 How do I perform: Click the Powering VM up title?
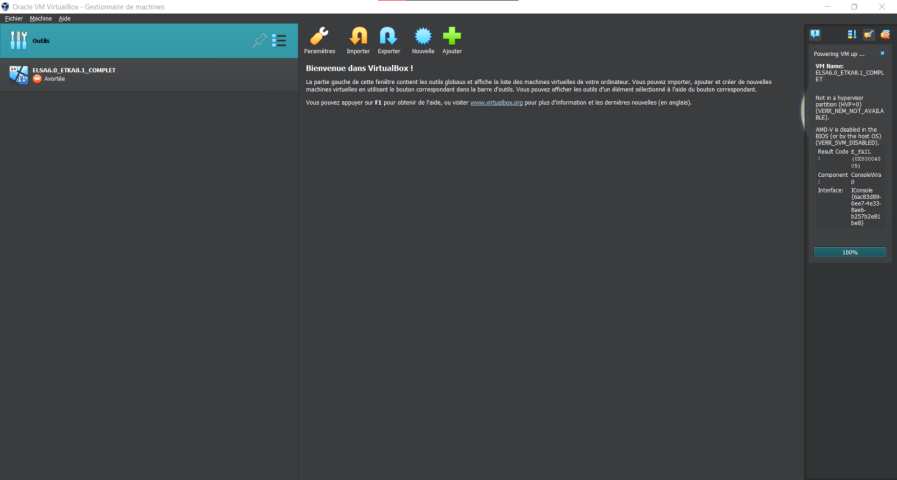click(x=839, y=54)
